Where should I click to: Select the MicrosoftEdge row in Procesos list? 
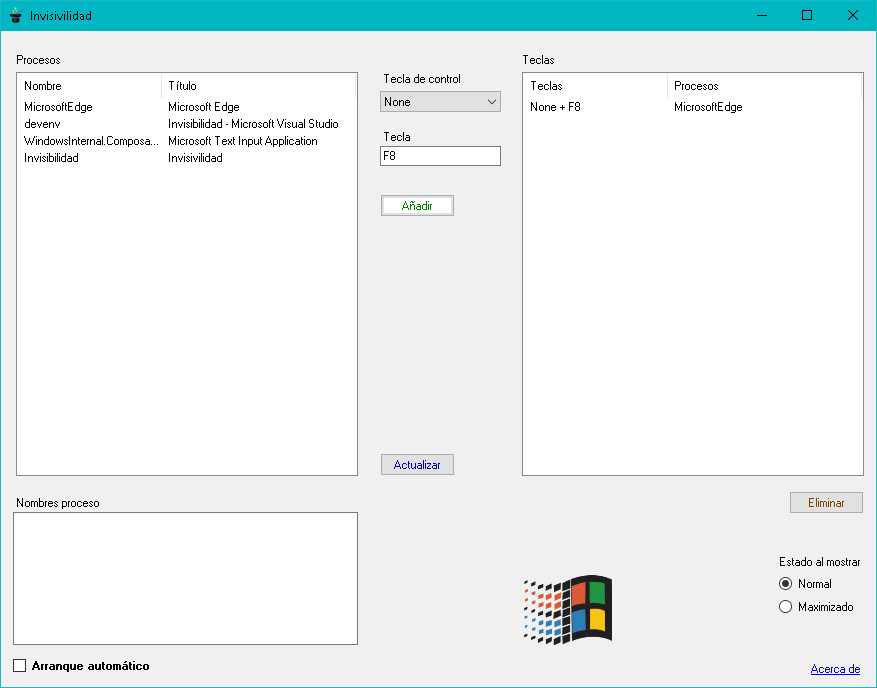187,107
